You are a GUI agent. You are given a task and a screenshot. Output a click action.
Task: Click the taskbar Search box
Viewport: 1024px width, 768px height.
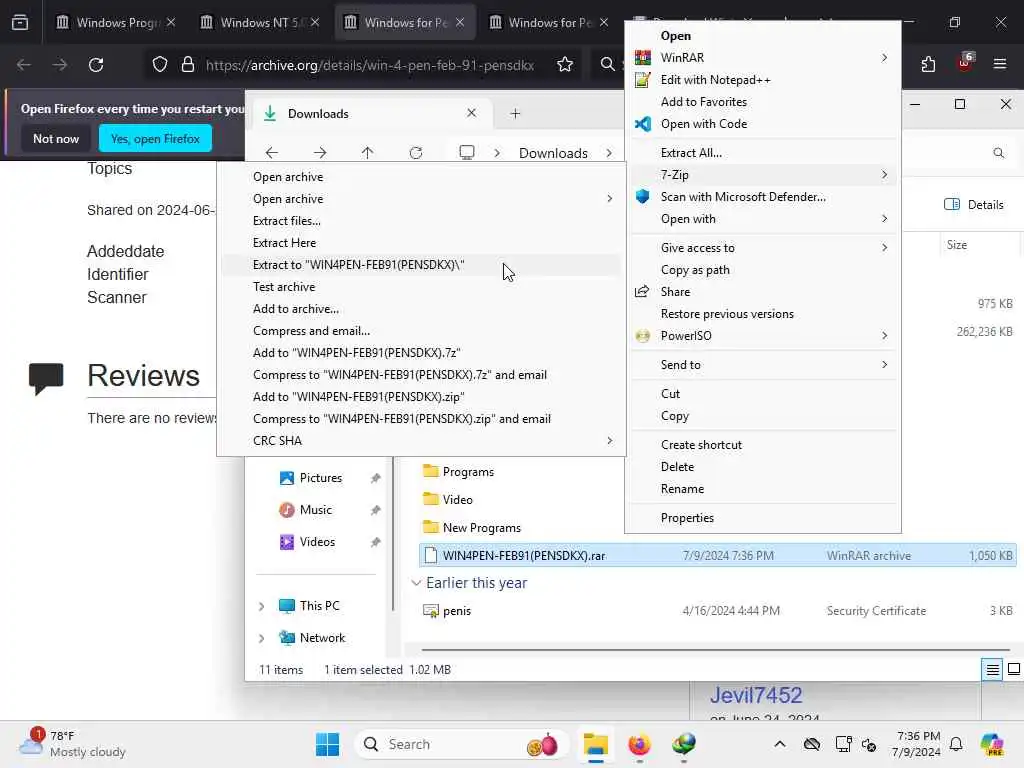pyautogui.click(x=462, y=744)
